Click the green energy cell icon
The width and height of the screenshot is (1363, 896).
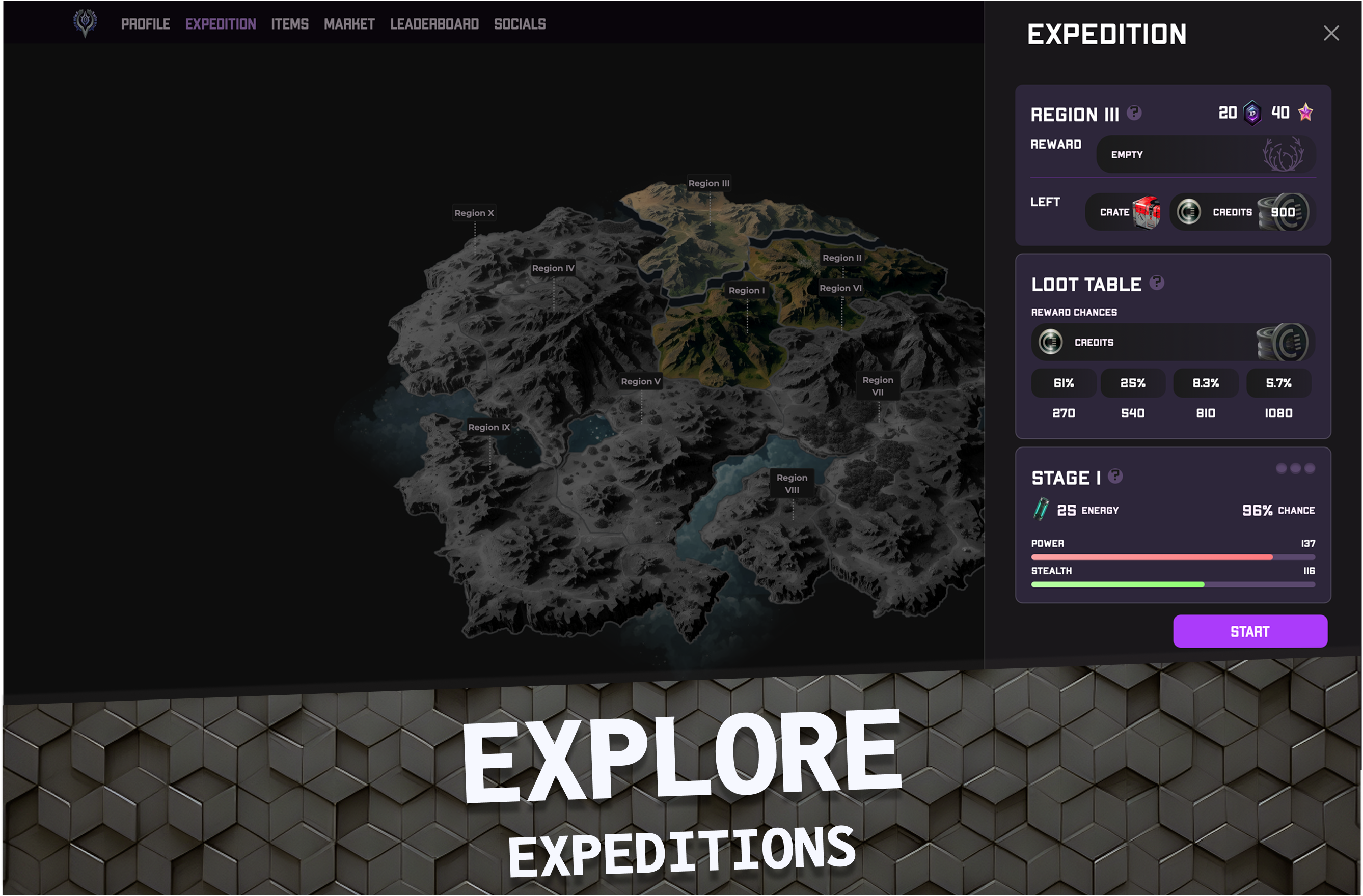point(1041,509)
